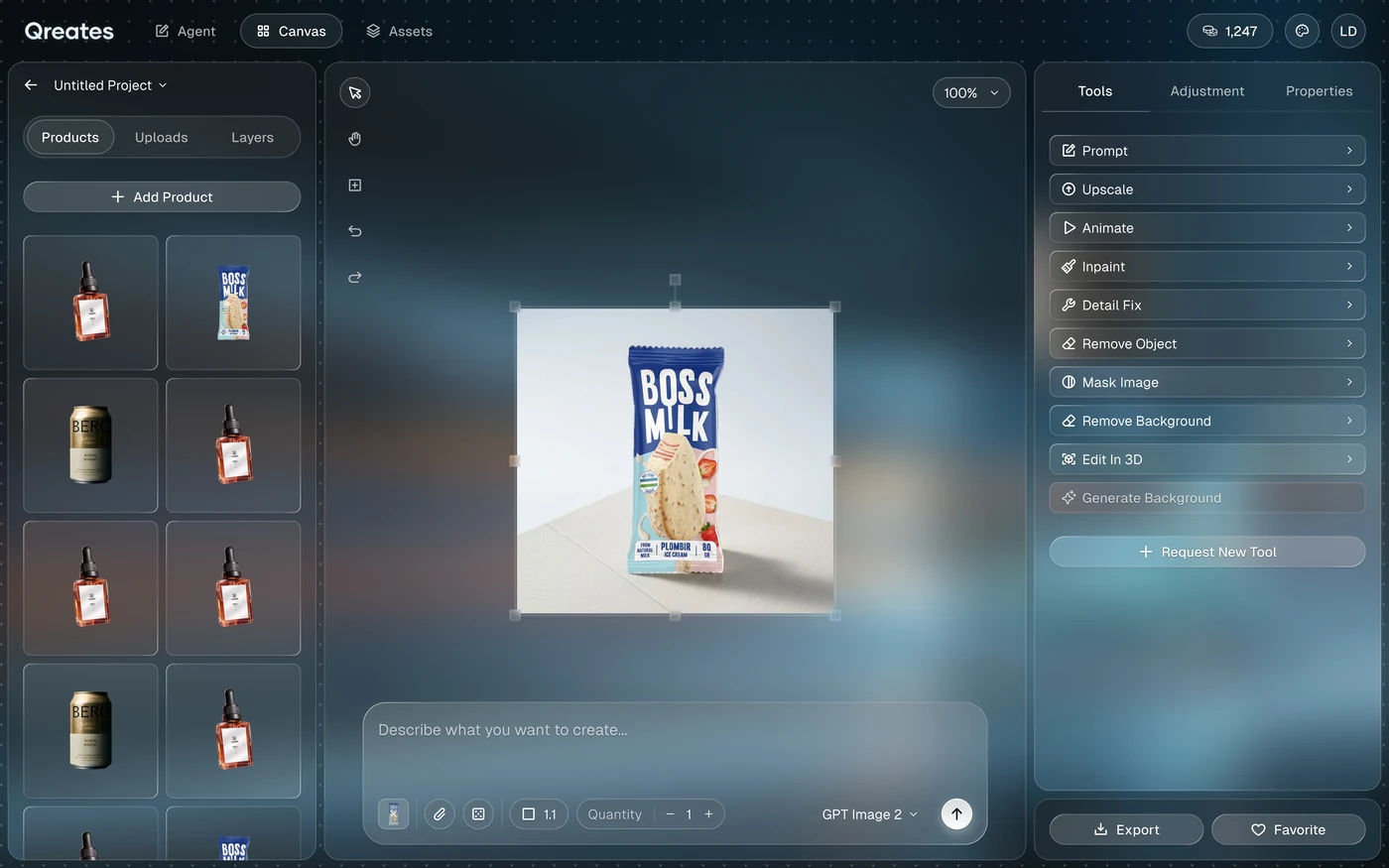Mark the image as Favorite
Image resolution: width=1389 pixels, height=868 pixels.
tap(1288, 829)
